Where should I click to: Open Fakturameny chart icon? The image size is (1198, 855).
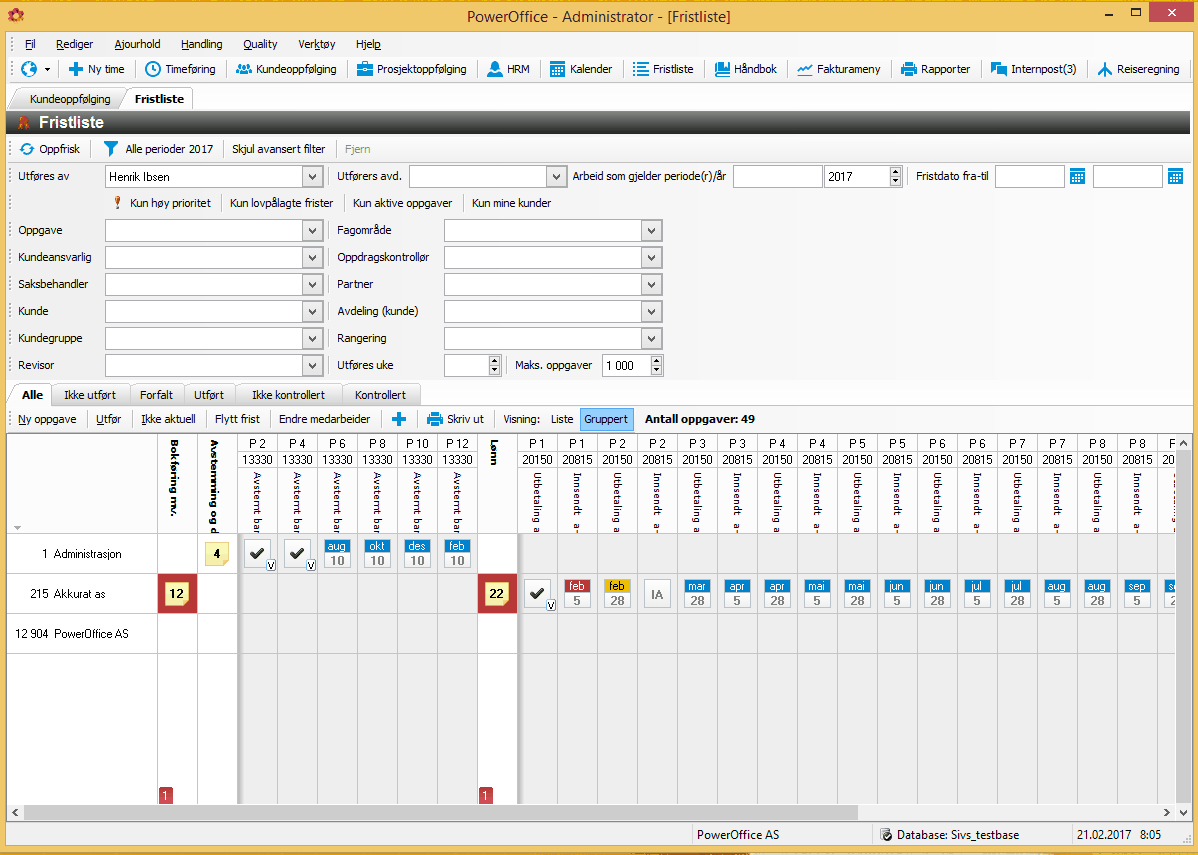[805, 69]
